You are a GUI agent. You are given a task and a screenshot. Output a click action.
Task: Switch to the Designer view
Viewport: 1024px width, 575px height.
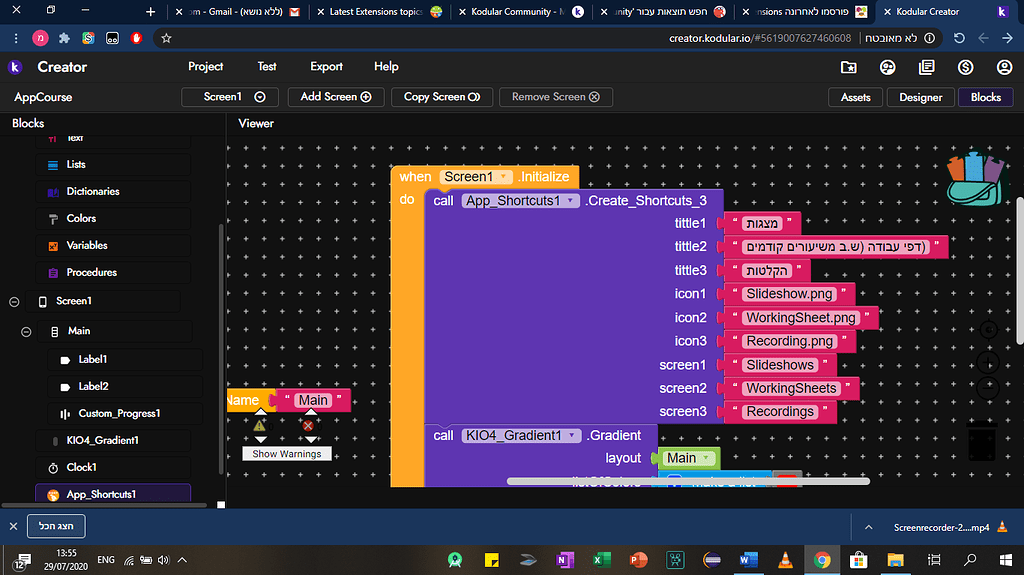click(x=920, y=97)
